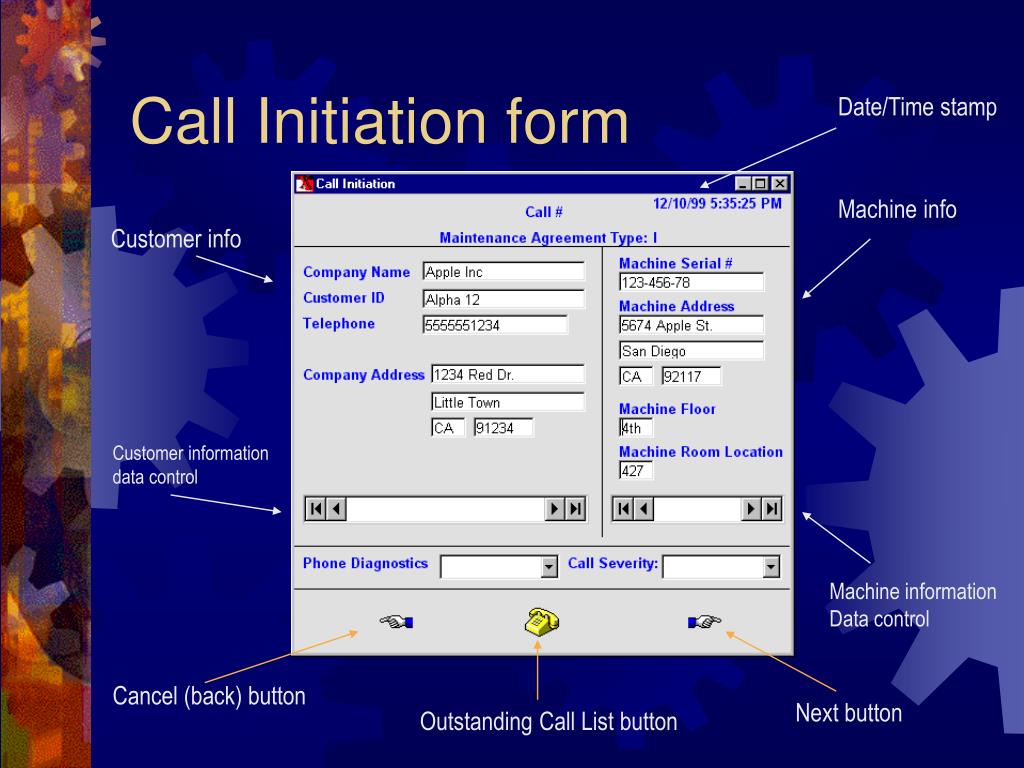Go to next customer record

(554, 509)
